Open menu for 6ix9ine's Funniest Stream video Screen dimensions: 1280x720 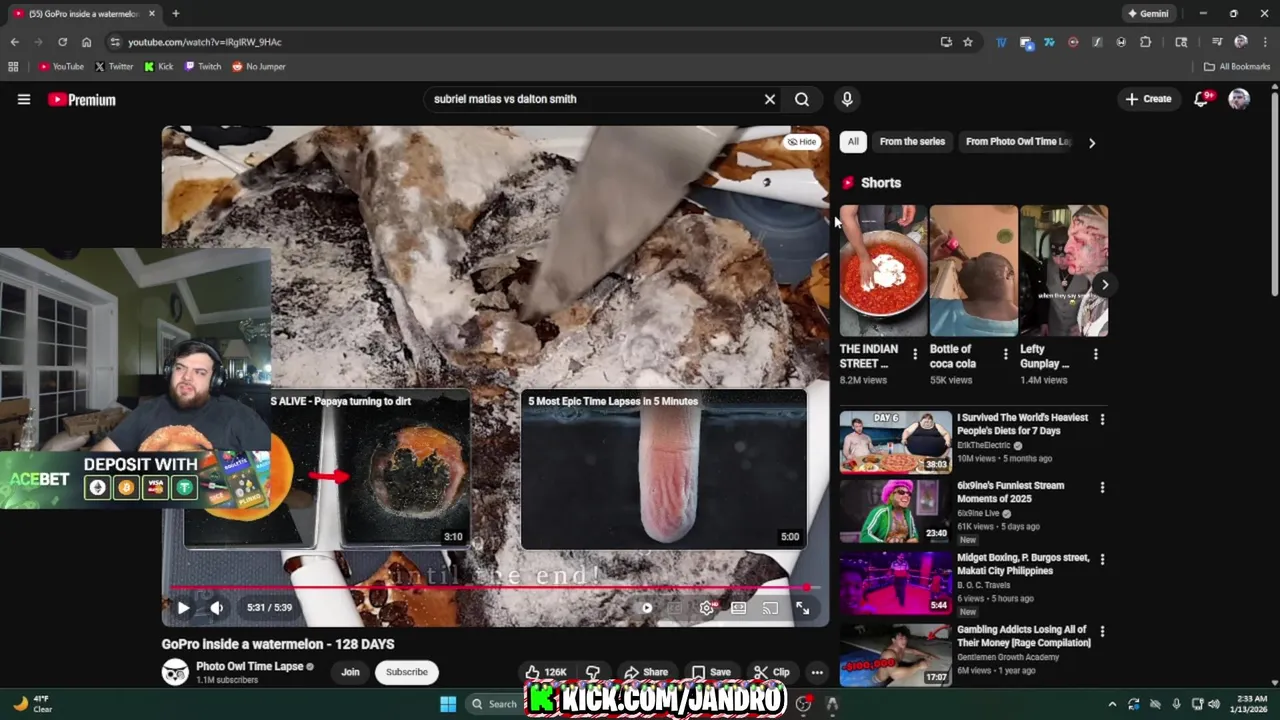(1102, 488)
